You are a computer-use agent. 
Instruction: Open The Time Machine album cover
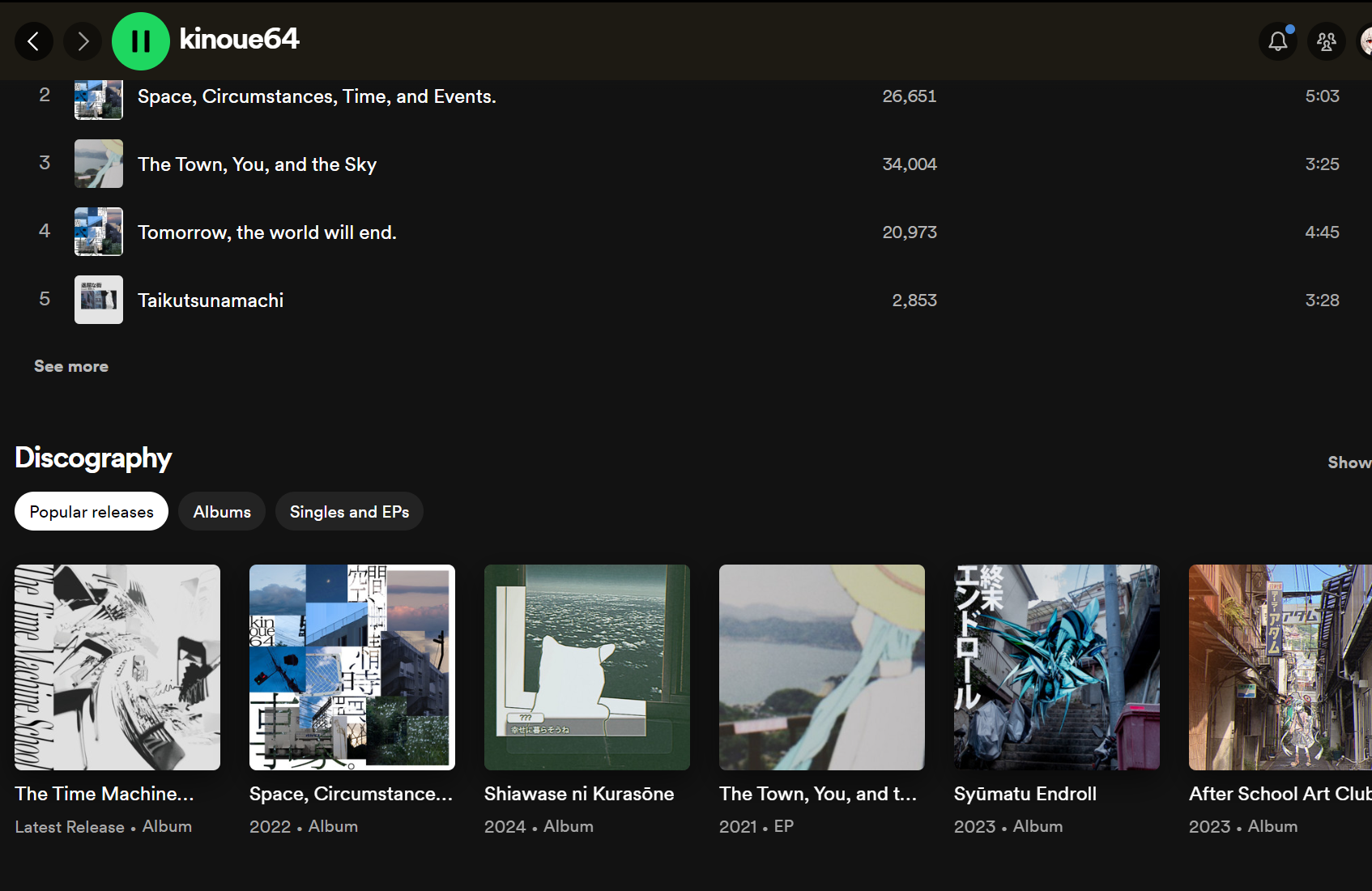coord(117,667)
